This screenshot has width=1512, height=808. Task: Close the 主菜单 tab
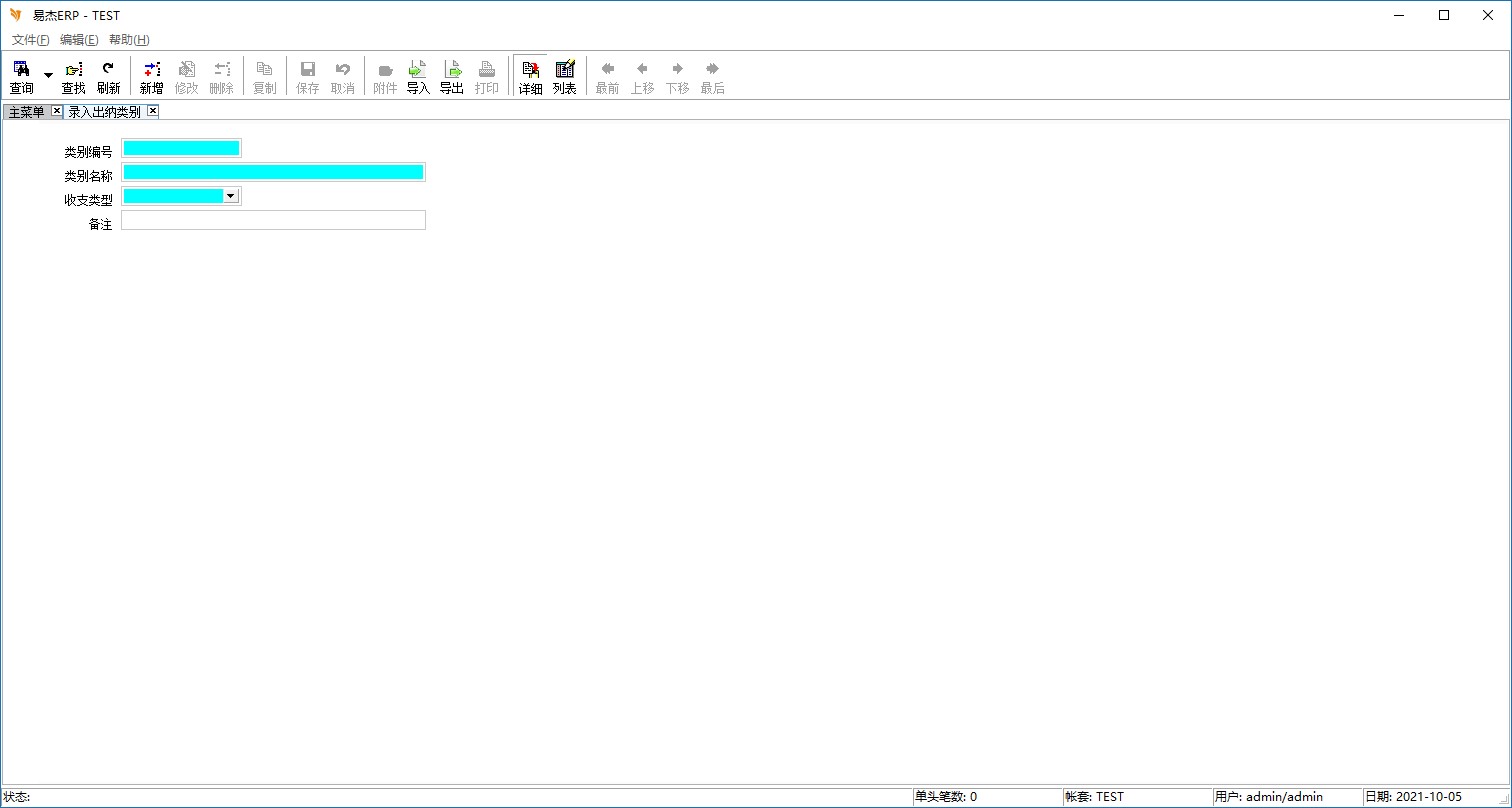tap(56, 111)
